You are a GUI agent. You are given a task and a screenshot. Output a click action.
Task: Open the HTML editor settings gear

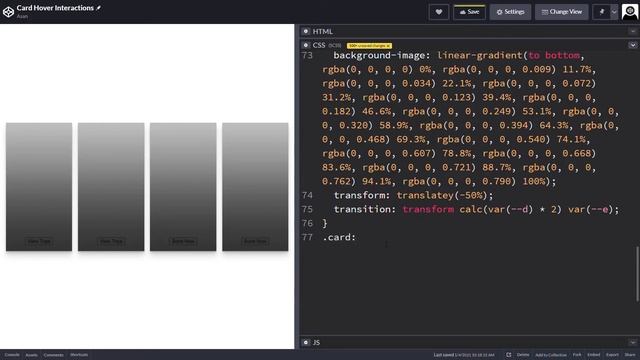tap(306, 31)
